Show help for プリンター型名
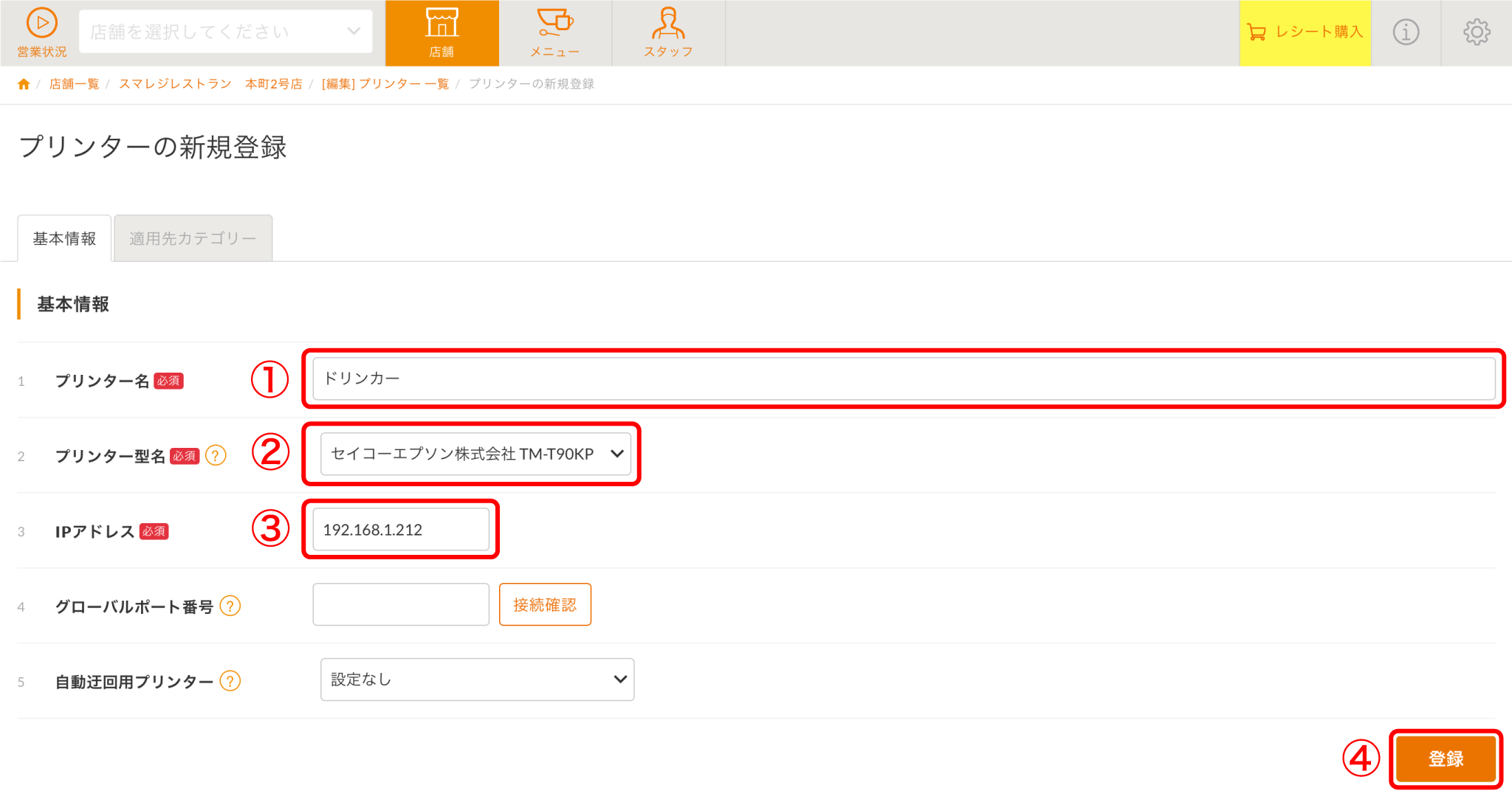This screenshot has width=1512, height=805. [x=216, y=456]
